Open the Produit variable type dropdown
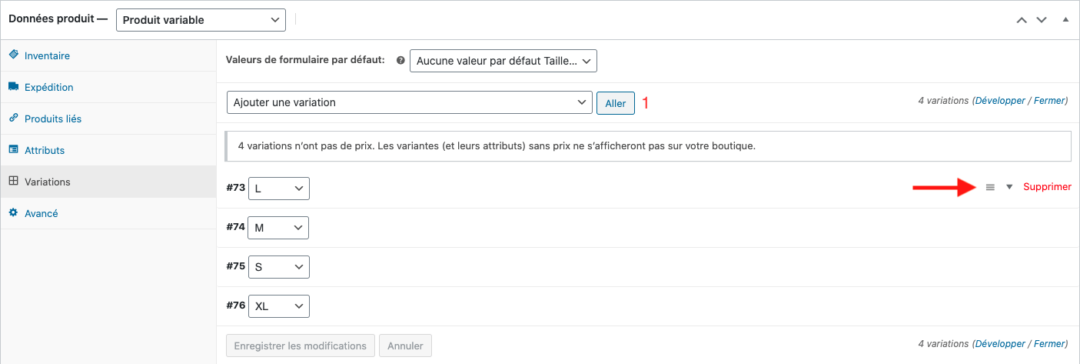Screen dimensions: 1080x364 click(x=201, y=20)
